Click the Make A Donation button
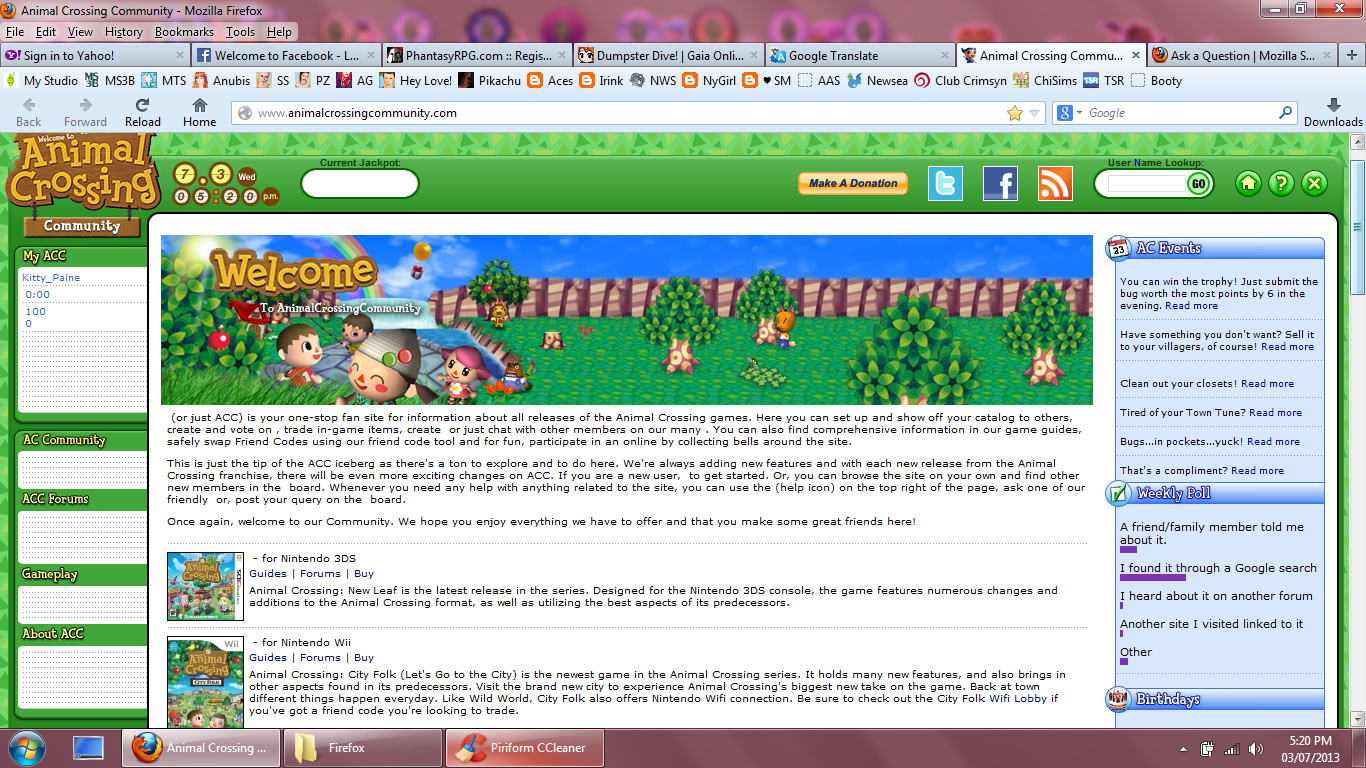Viewport: 1366px width, 768px height. 853,183
